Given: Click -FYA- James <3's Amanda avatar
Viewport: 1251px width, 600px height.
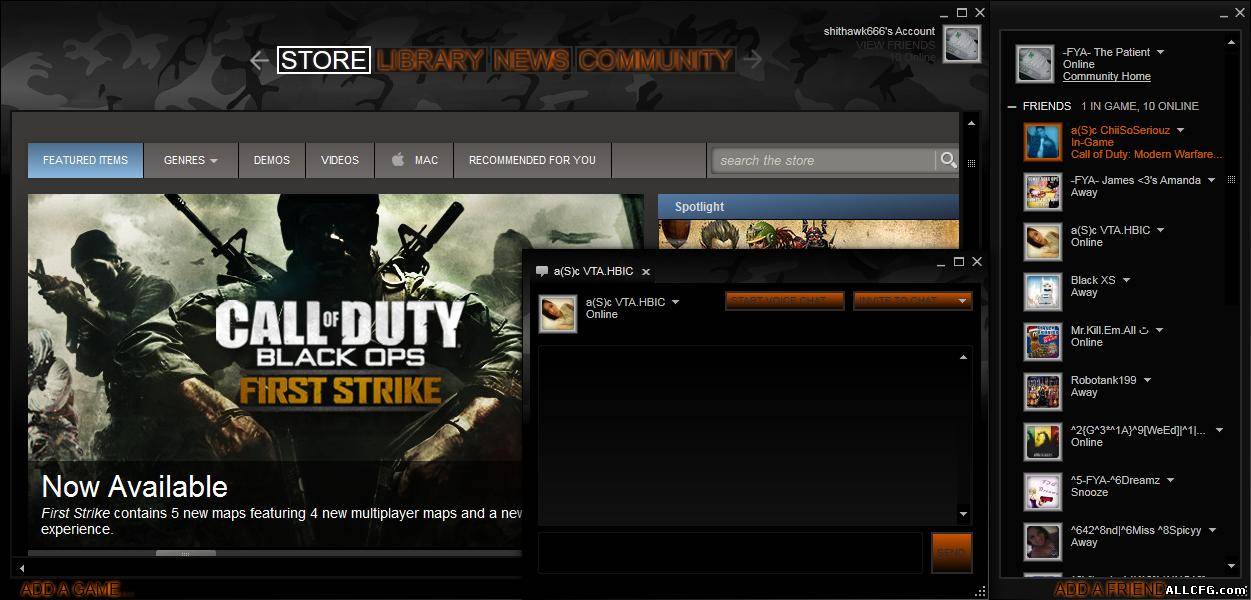Looking at the screenshot, I should pos(1043,192).
